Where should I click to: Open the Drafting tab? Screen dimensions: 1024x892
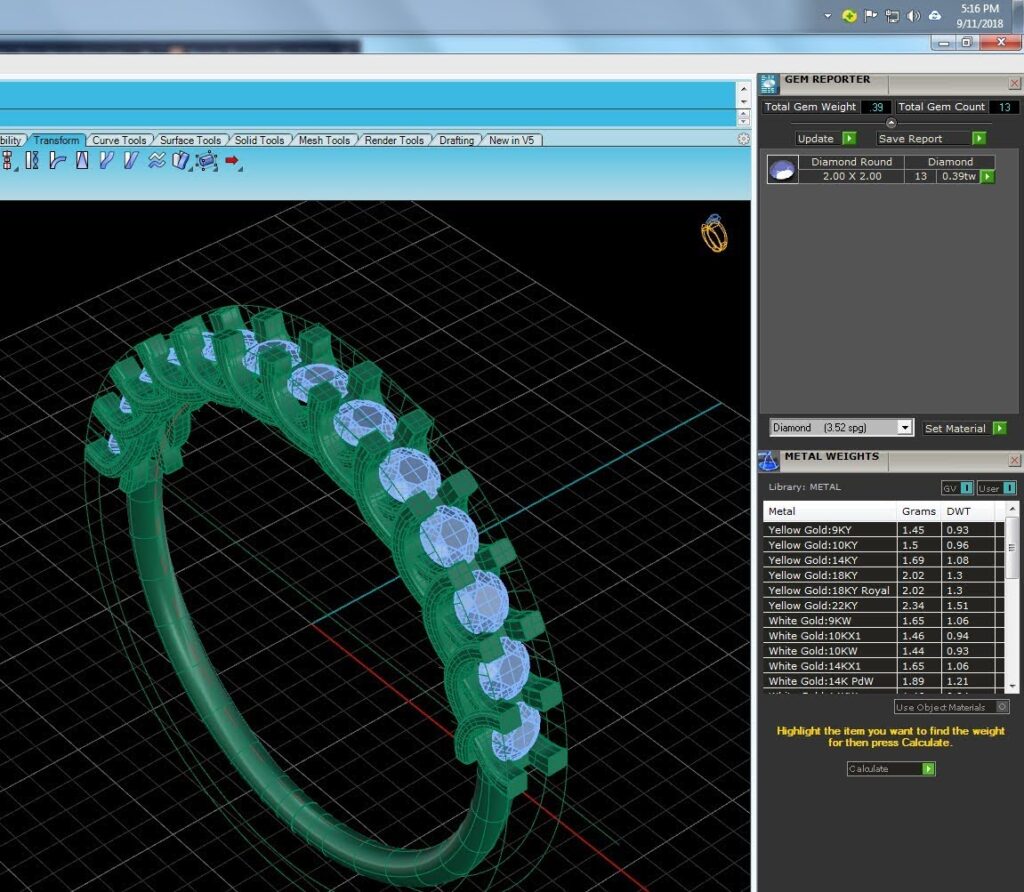coord(456,140)
